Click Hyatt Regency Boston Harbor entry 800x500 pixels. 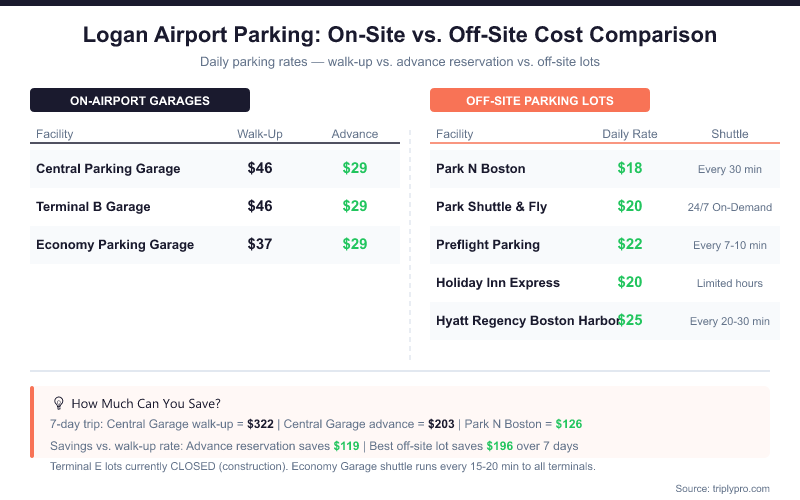pyautogui.click(x=526, y=321)
